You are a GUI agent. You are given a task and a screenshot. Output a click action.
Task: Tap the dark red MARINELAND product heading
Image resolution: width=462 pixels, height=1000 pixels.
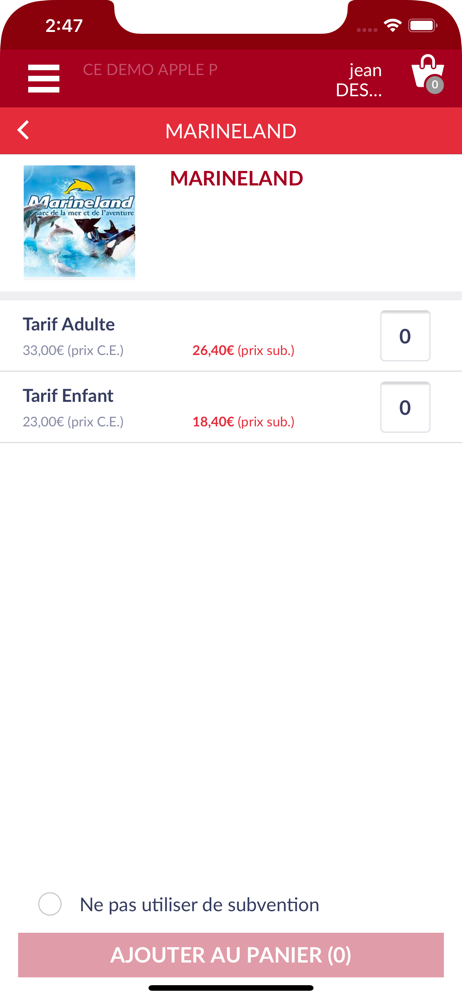coord(236,179)
